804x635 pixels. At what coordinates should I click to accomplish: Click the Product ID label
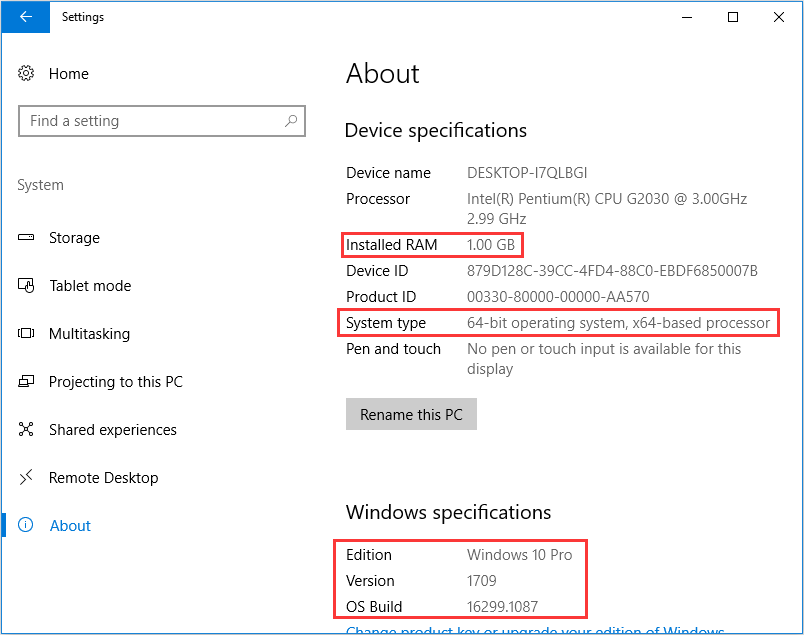381,296
